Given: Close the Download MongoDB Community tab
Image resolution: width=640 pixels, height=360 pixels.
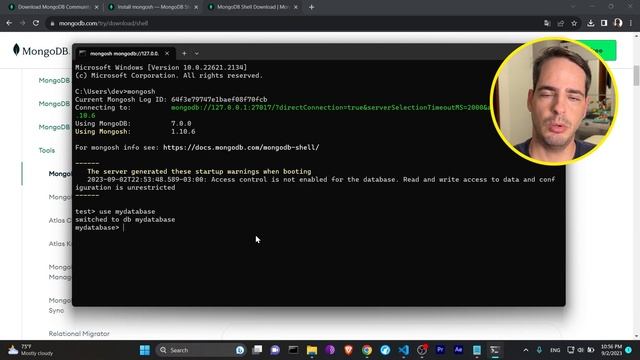Looking at the screenshot, I should (x=96, y=7).
